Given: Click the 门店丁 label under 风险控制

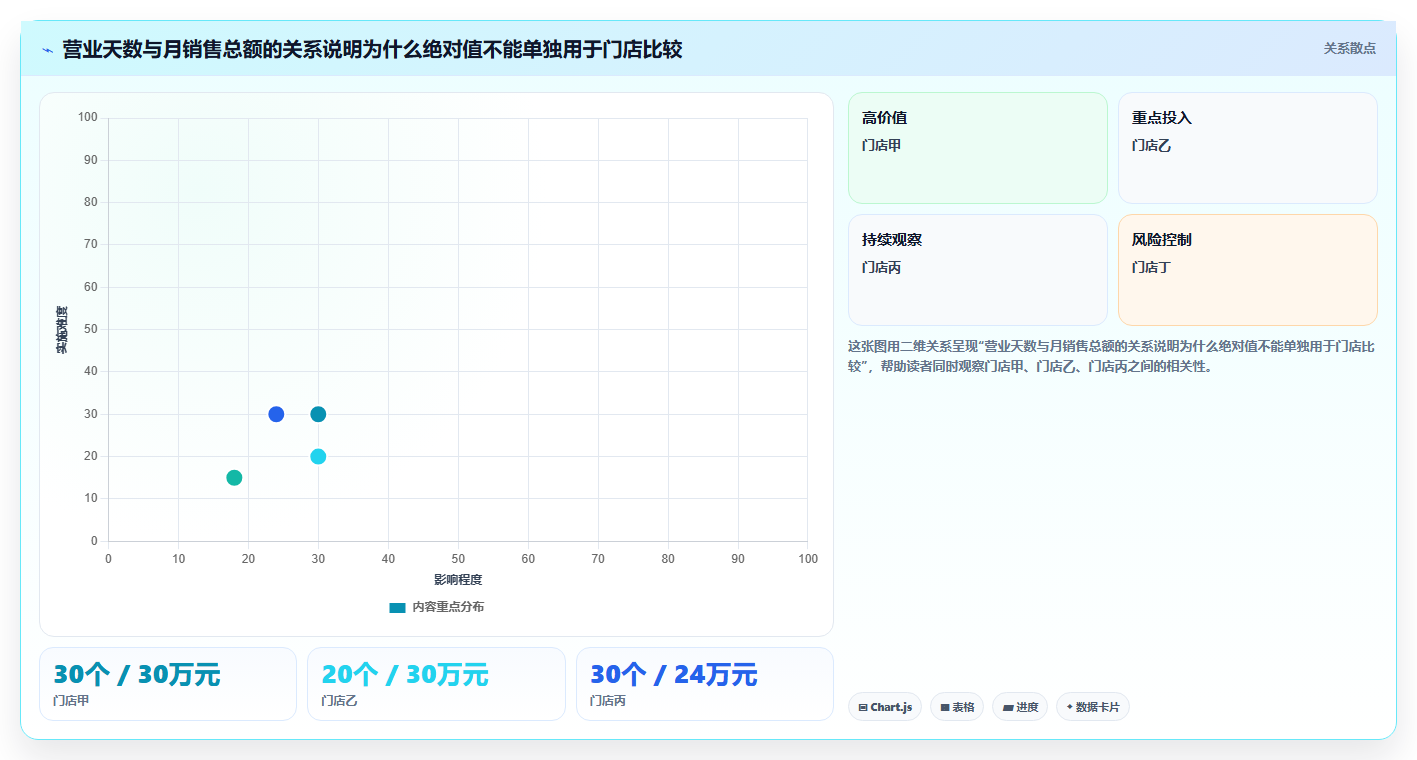Looking at the screenshot, I should pyautogui.click(x=1151, y=267).
